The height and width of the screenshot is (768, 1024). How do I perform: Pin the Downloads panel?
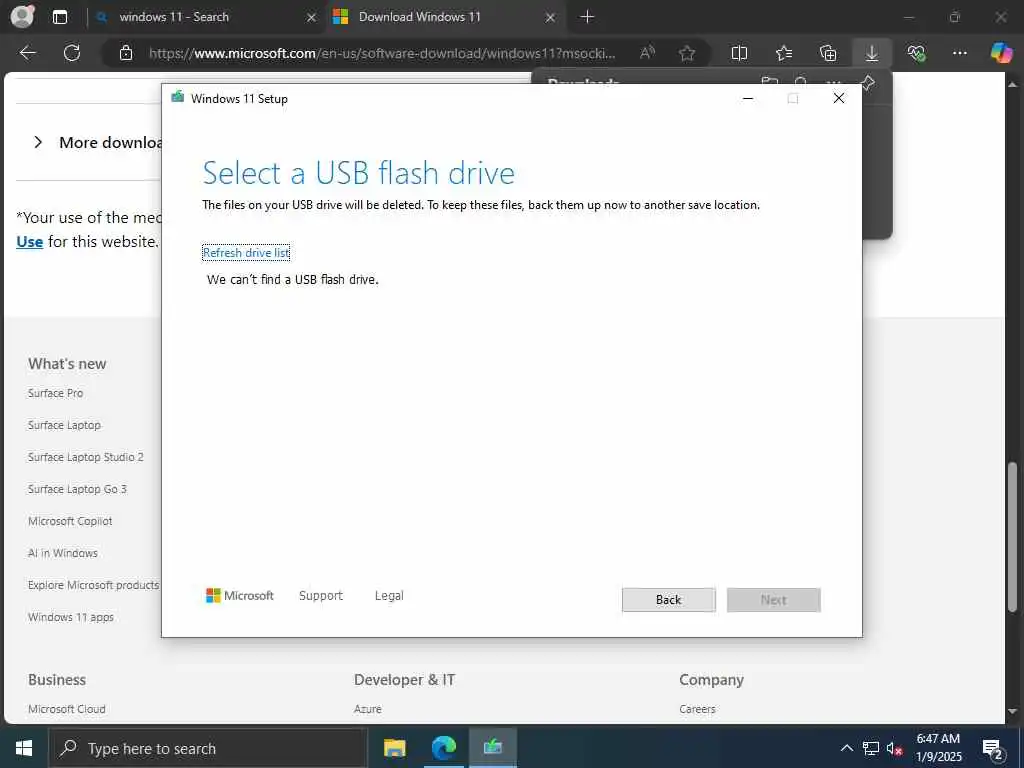[x=867, y=83]
